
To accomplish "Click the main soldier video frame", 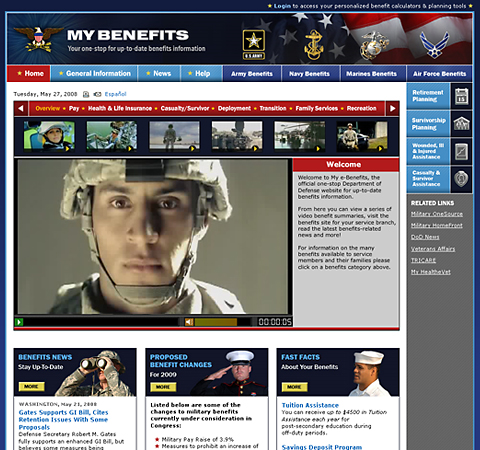I will pyautogui.click(x=153, y=237).
